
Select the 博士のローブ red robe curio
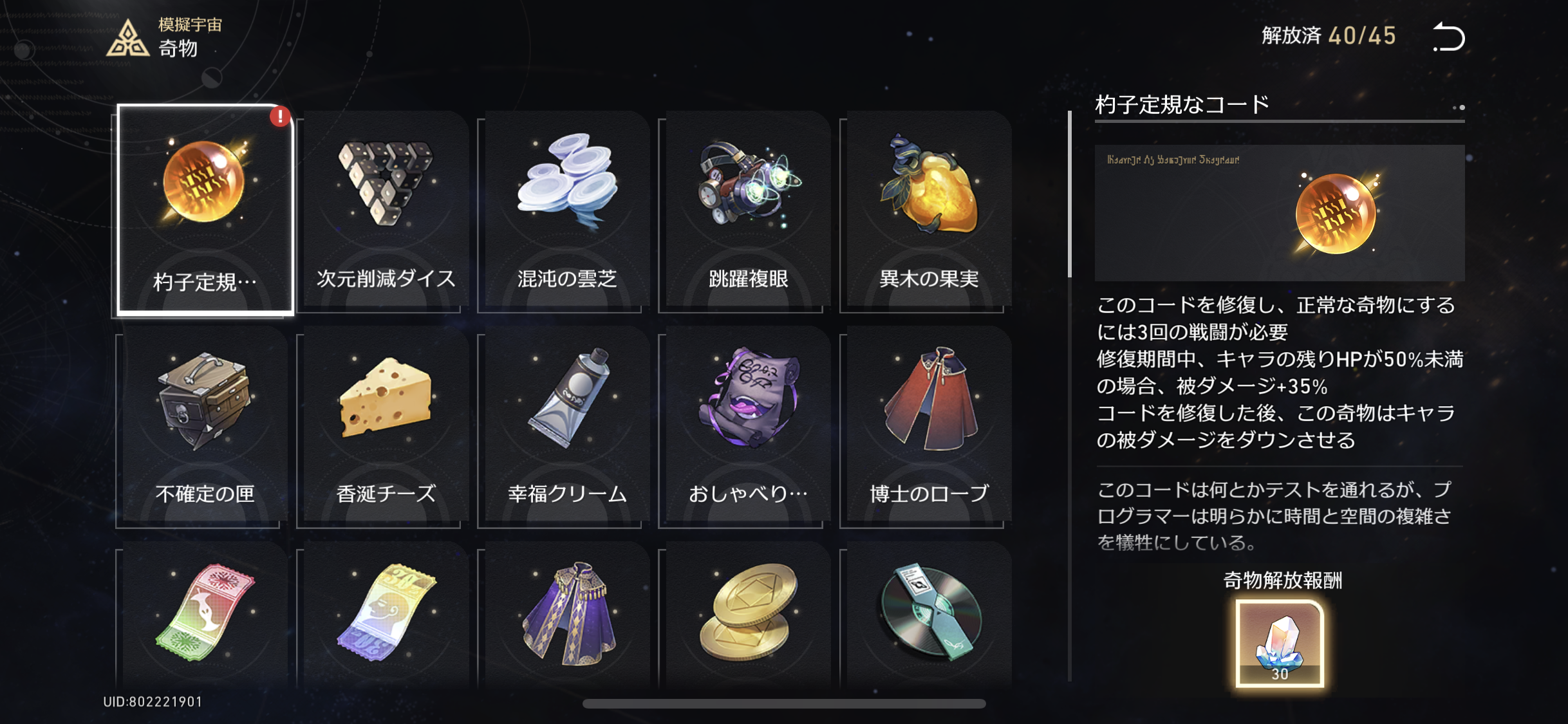pos(929,427)
